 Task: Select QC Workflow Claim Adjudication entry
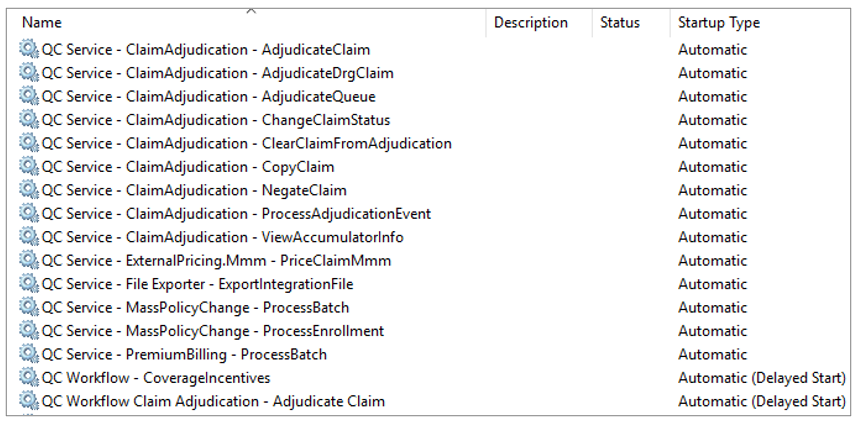click(213, 401)
